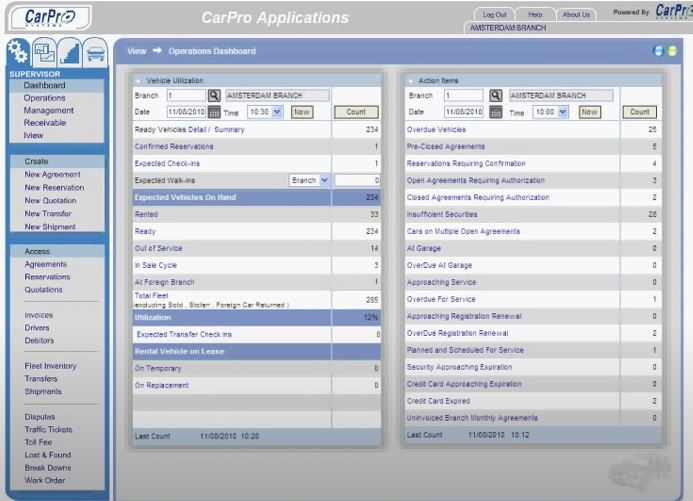Click Now button in Action Items
Screen dimensions: 693x501
tap(589, 112)
